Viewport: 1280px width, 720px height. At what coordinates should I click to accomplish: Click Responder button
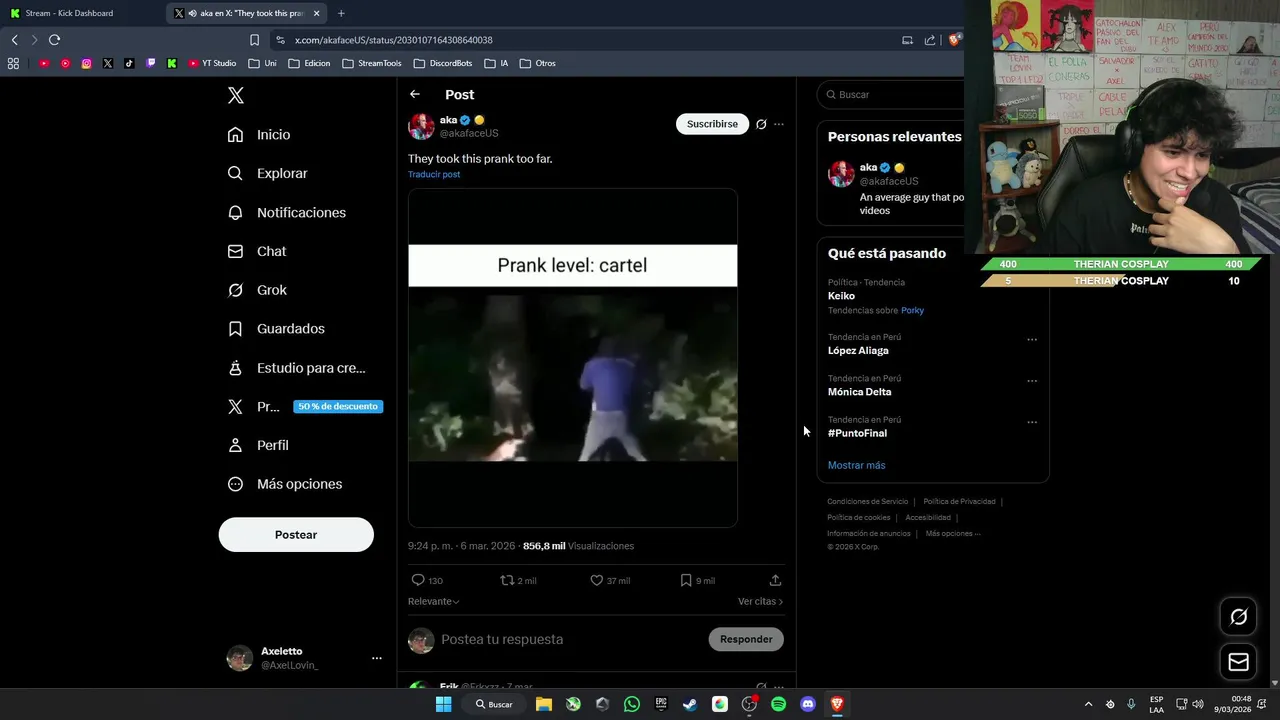pos(746,639)
